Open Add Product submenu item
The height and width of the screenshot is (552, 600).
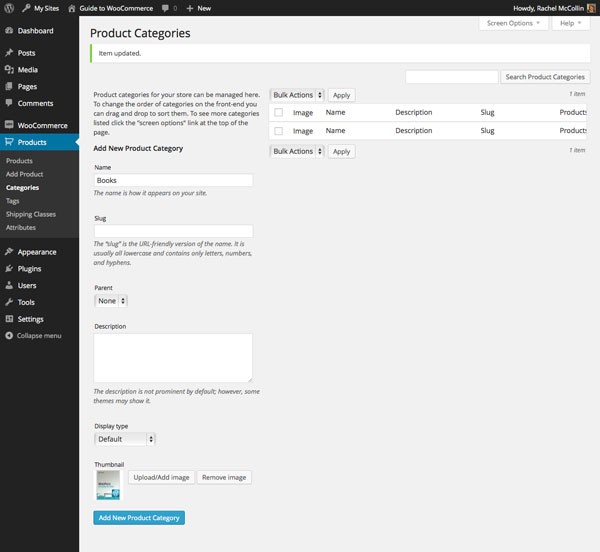(x=24, y=174)
